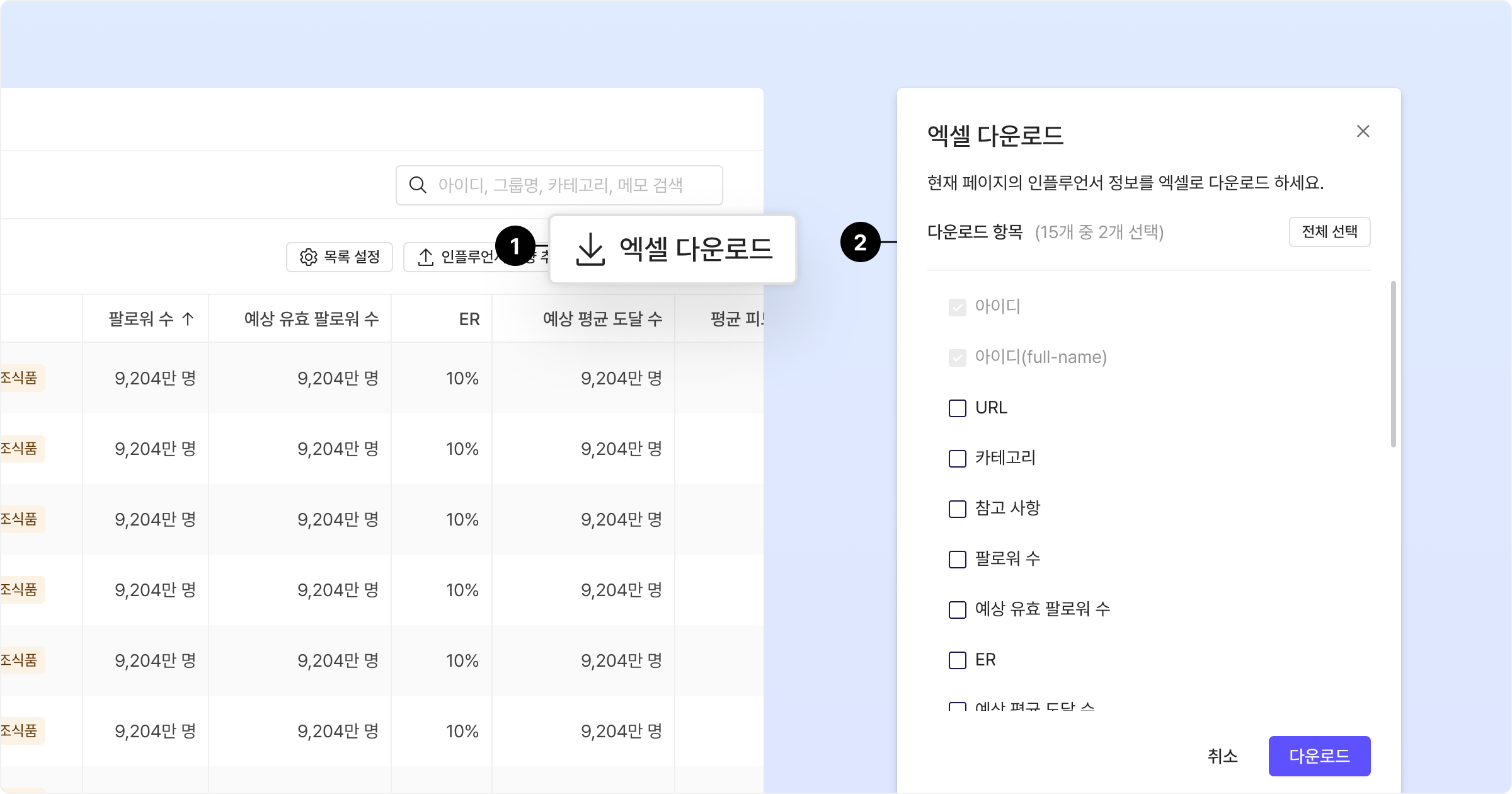
Task: Click the 전체 선택 button
Action: click(1329, 232)
